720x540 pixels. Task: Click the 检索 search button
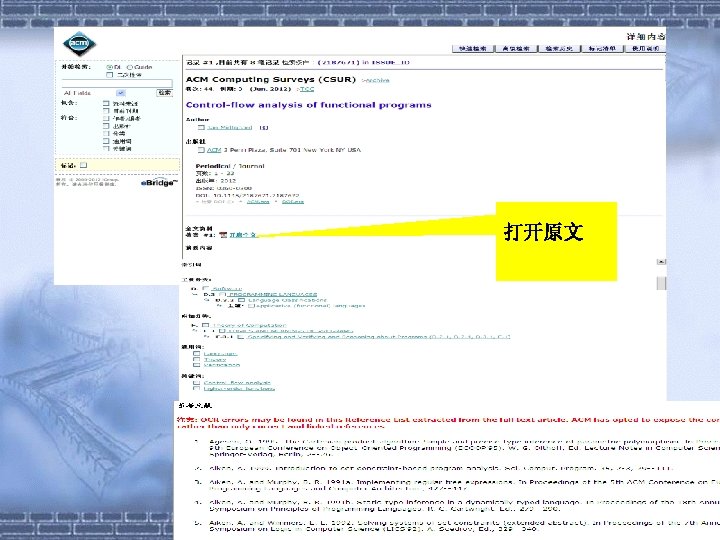point(164,93)
